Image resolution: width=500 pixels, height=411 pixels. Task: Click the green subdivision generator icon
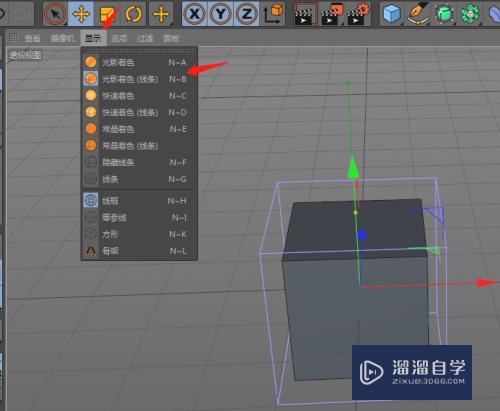tap(444, 14)
